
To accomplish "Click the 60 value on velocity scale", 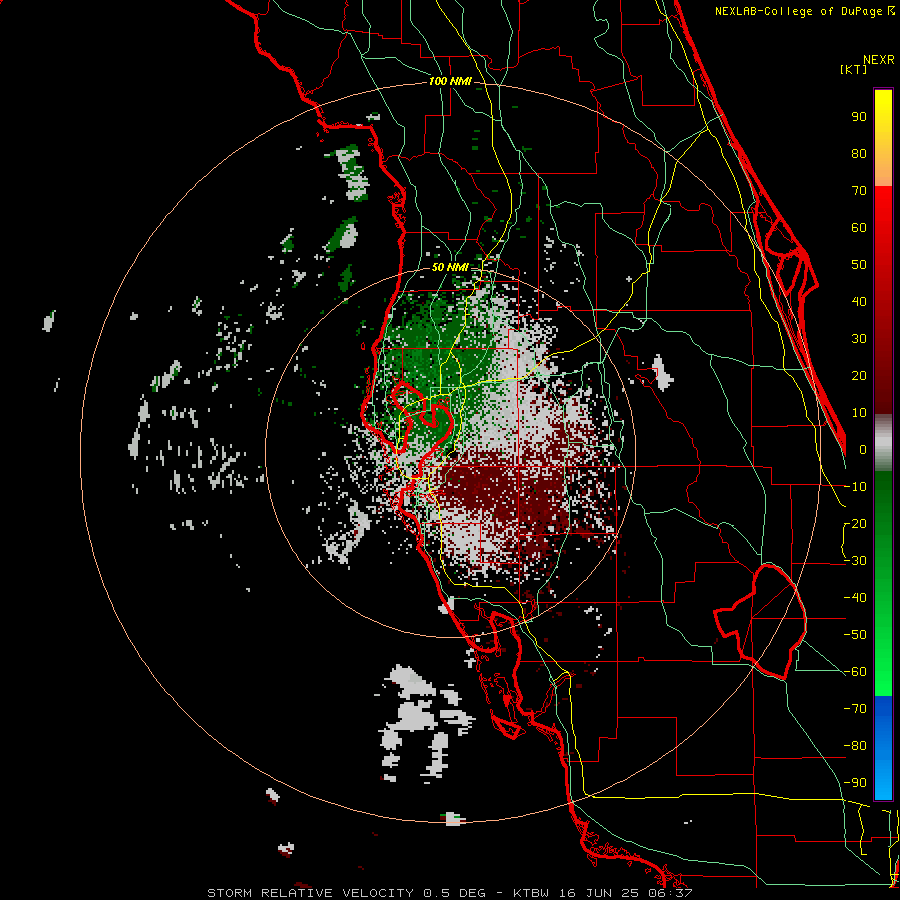I will [859, 227].
